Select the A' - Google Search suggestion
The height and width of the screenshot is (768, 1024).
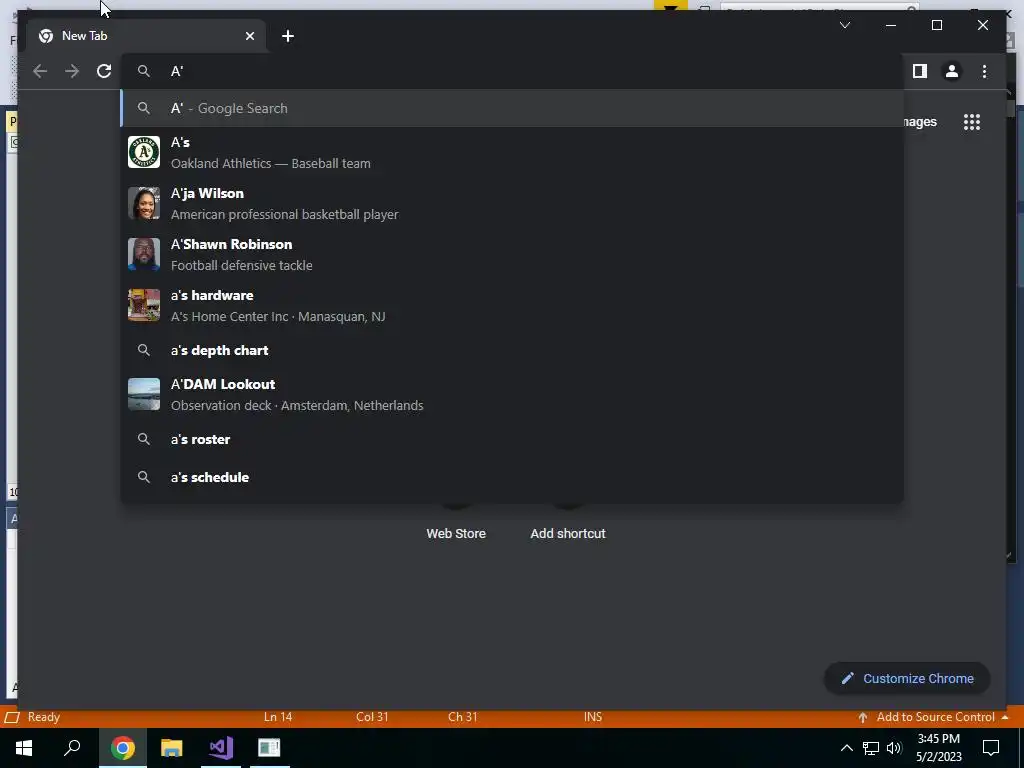pyautogui.click(x=512, y=108)
